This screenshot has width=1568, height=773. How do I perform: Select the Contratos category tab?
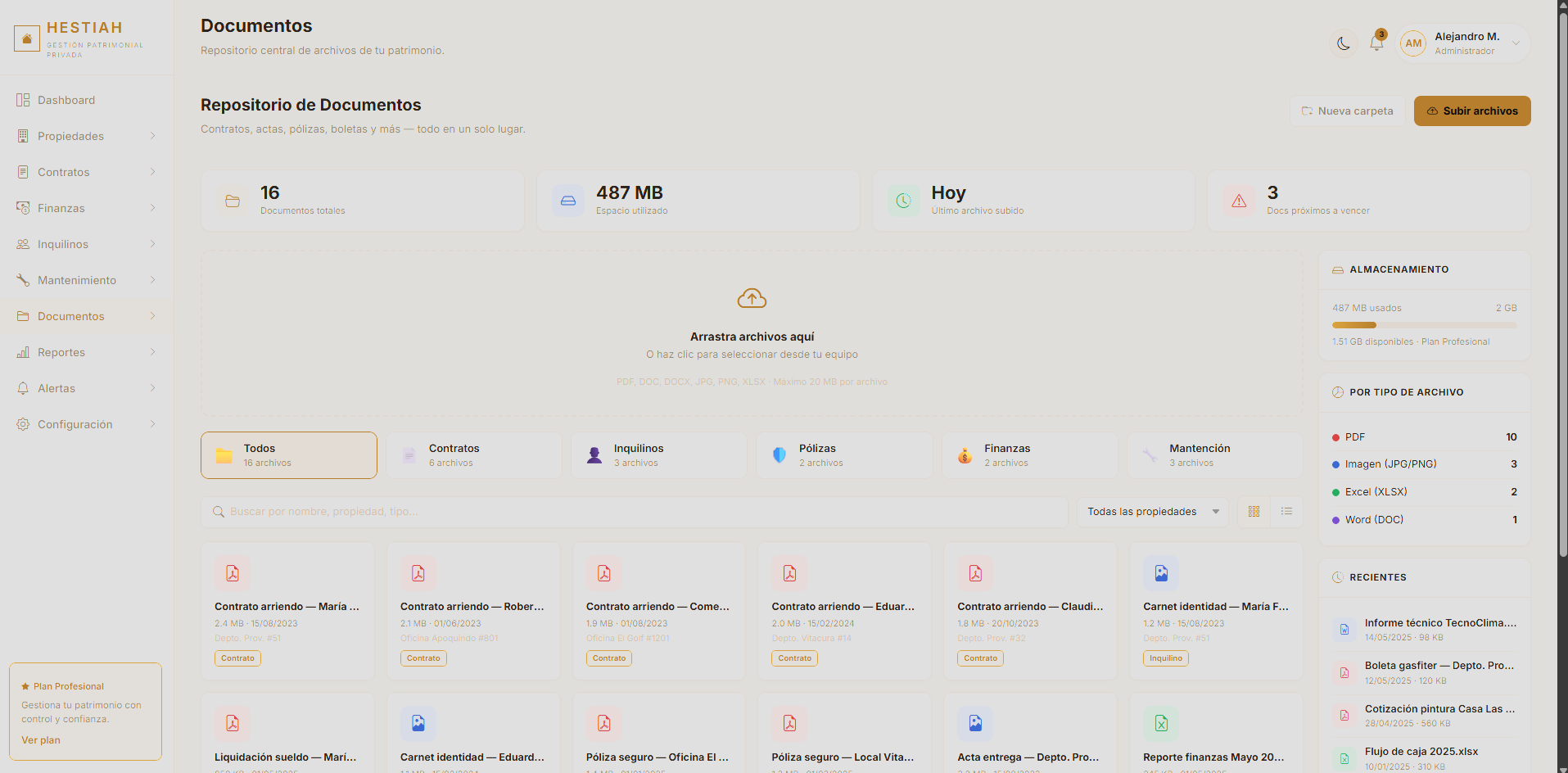474,455
